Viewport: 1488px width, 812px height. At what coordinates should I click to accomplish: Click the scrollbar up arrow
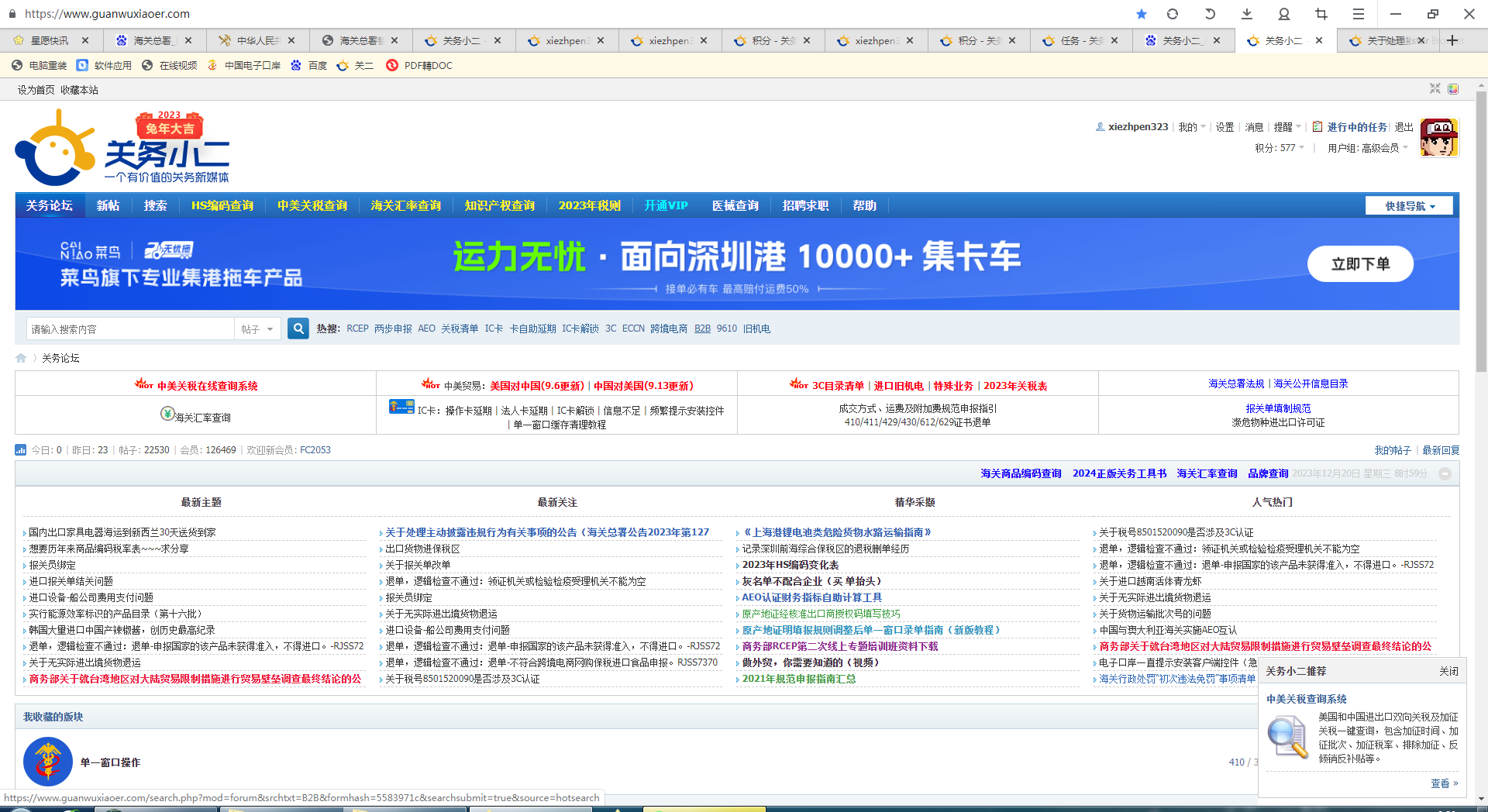pos(1481,84)
